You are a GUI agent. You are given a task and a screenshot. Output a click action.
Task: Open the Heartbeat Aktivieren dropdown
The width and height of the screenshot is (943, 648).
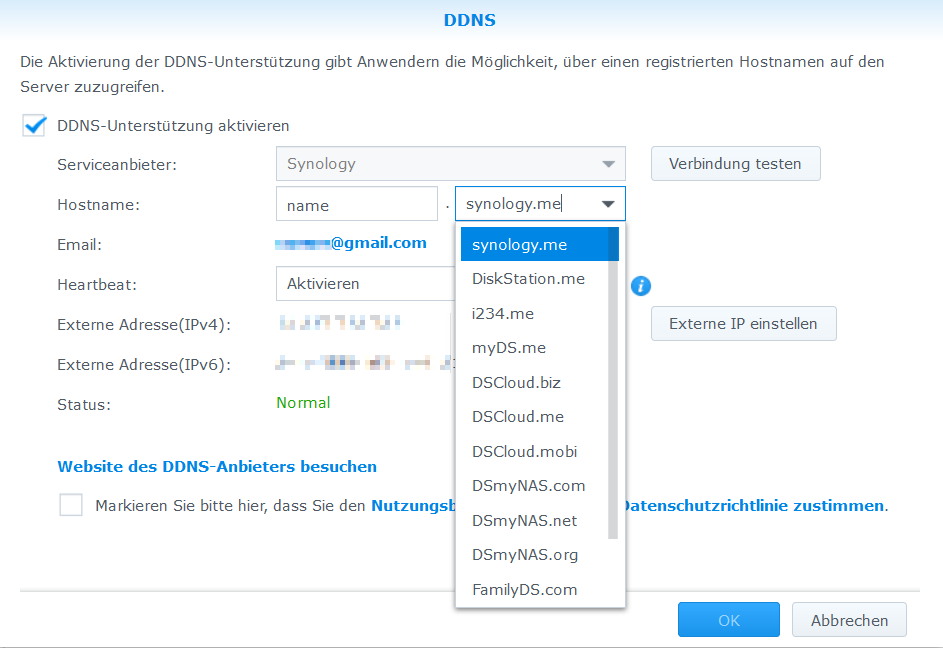point(366,284)
